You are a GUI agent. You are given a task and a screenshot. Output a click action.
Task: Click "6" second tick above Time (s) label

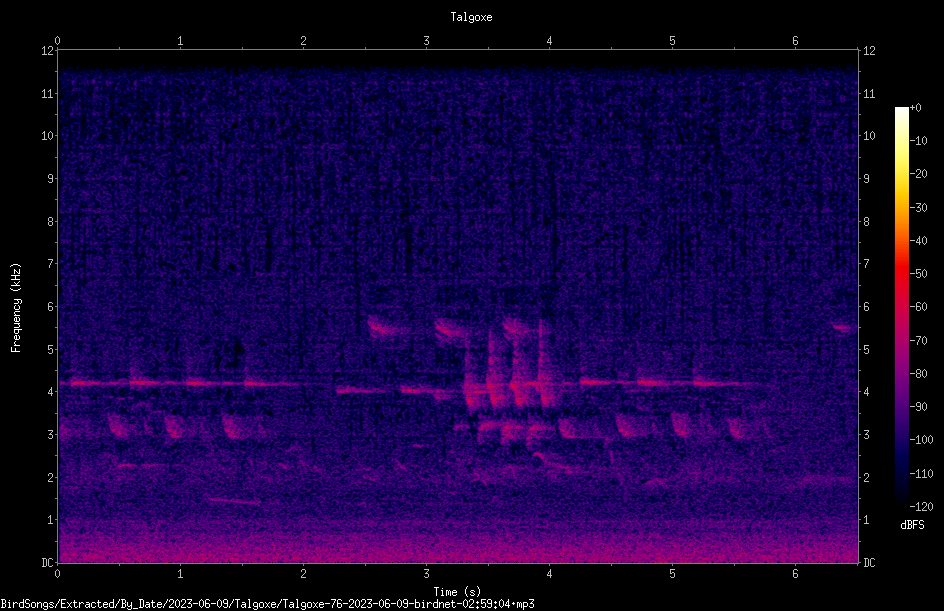point(795,574)
